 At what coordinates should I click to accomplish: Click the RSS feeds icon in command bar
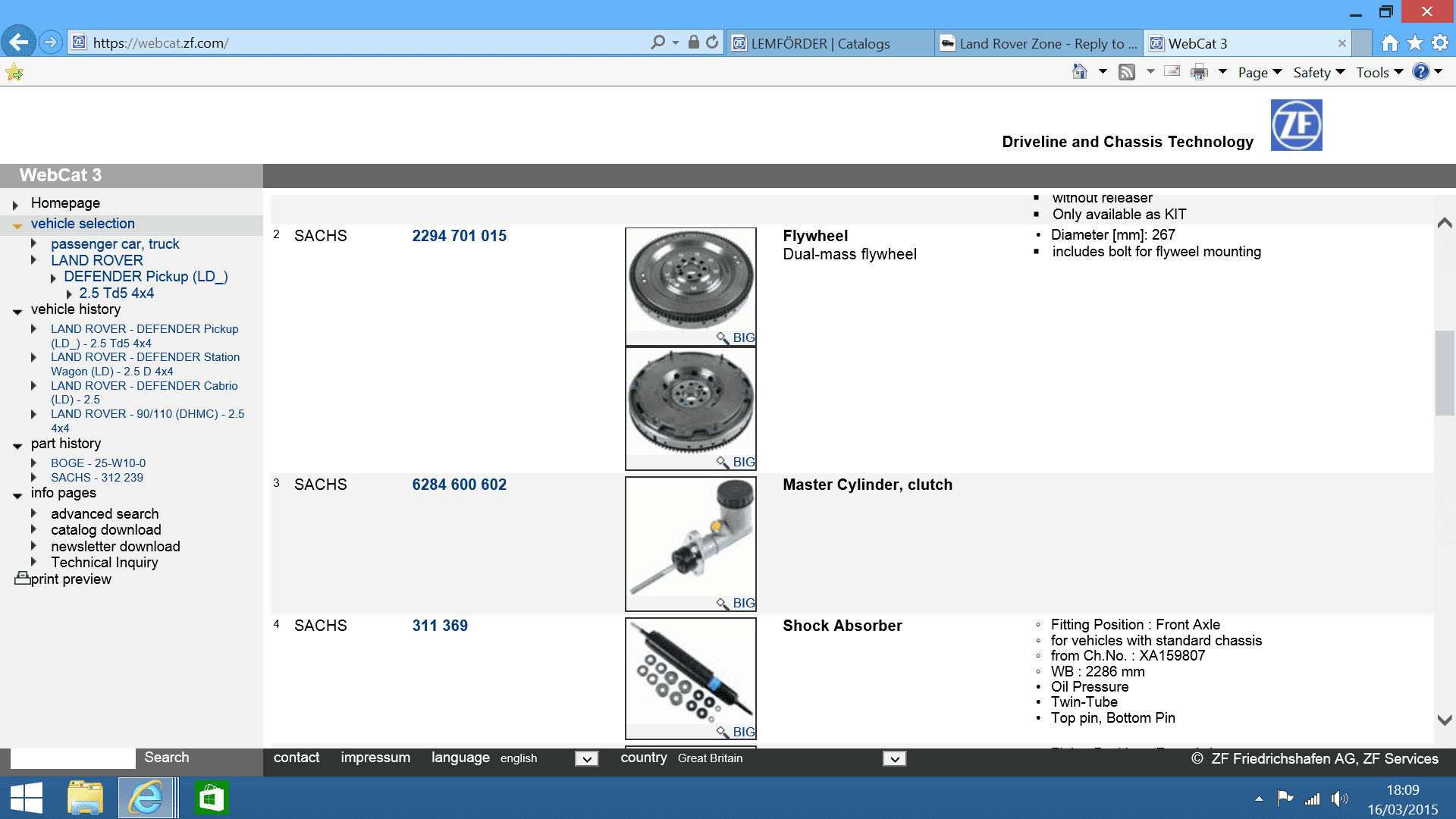(1127, 72)
